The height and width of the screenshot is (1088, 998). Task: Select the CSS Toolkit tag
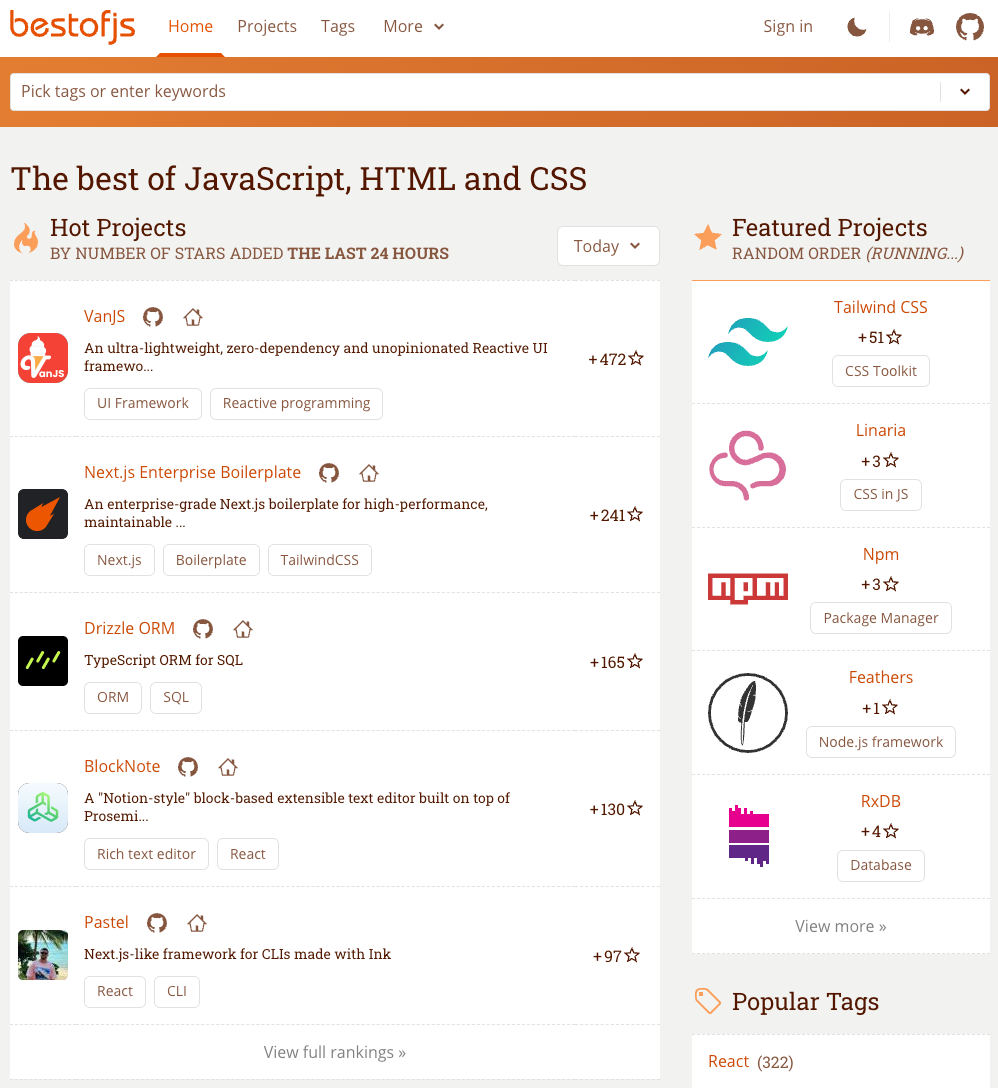(x=881, y=371)
